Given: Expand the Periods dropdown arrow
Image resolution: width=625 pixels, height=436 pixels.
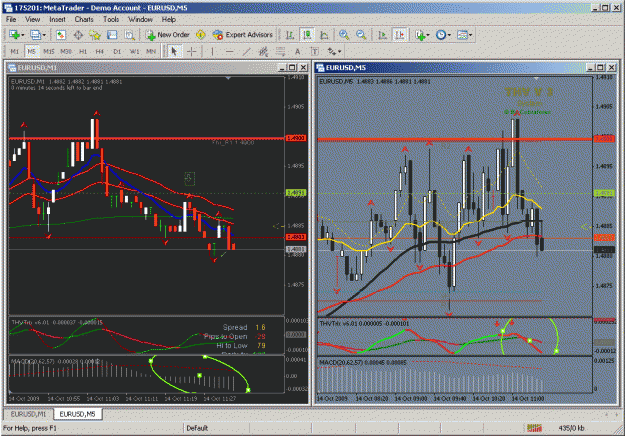Looking at the screenshot, I should tap(449, 35).
